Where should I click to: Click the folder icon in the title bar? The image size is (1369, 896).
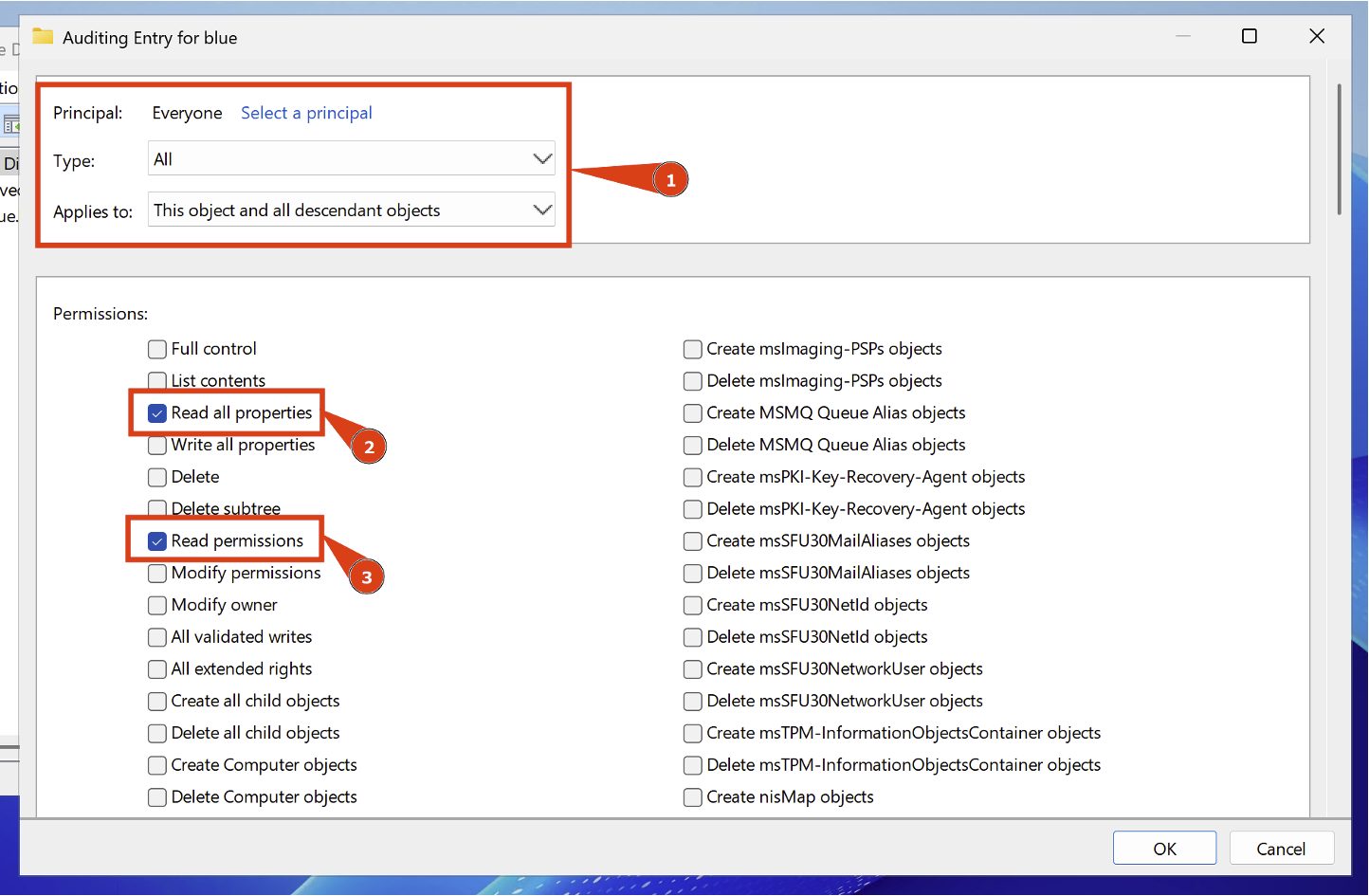(x=42, y=36)
